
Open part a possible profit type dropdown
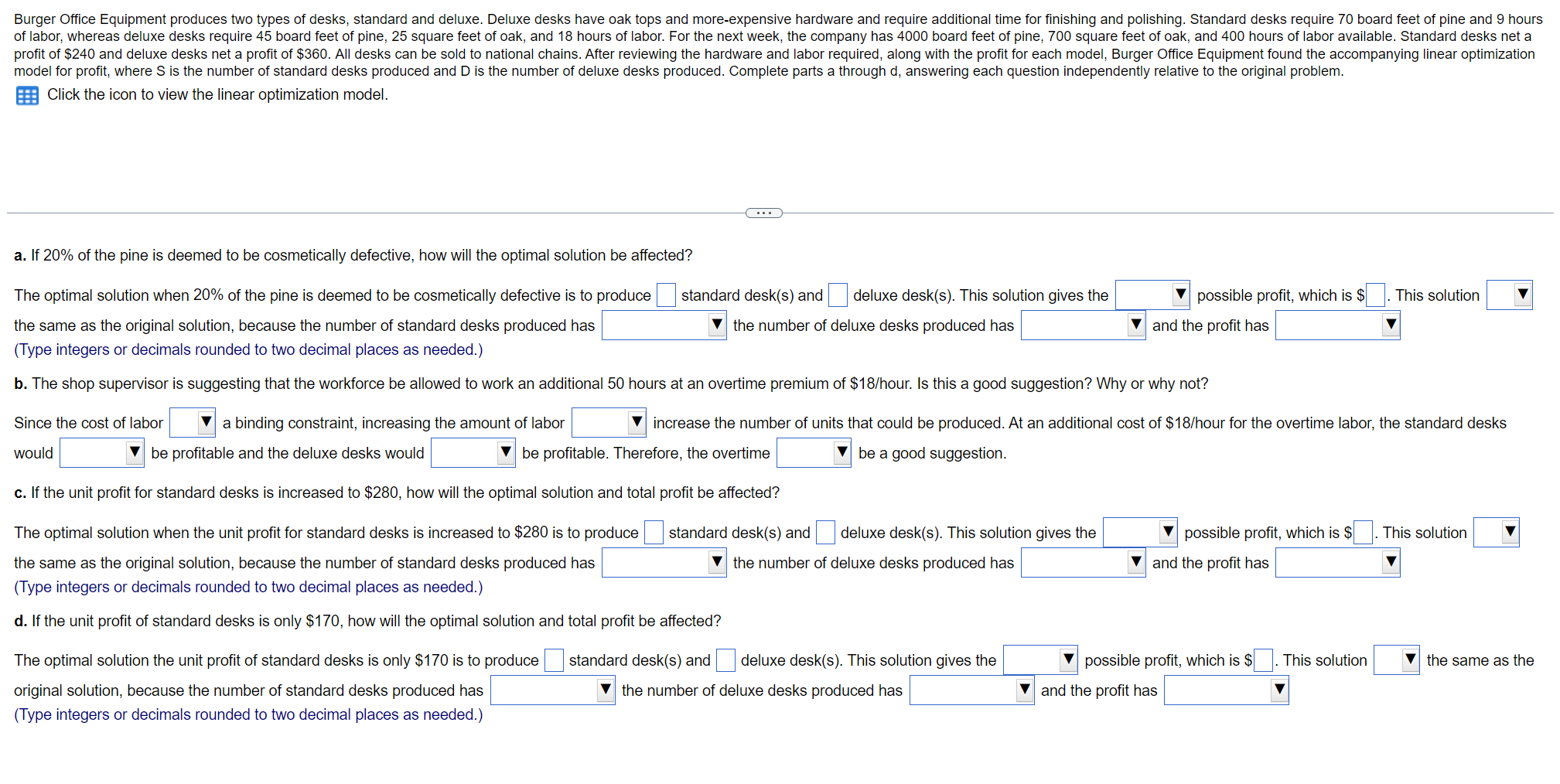1152,295
